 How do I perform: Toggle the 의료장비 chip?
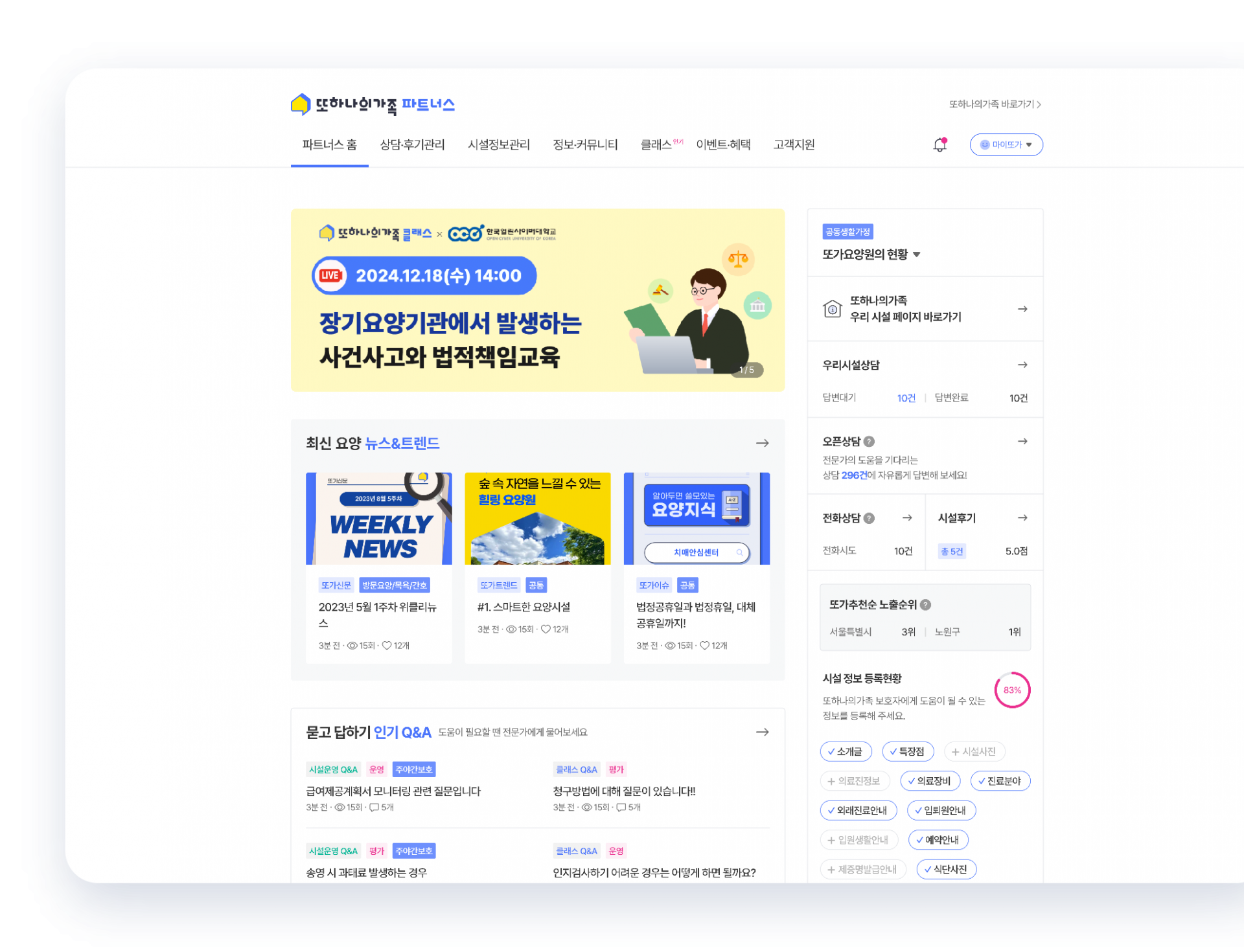930,781
